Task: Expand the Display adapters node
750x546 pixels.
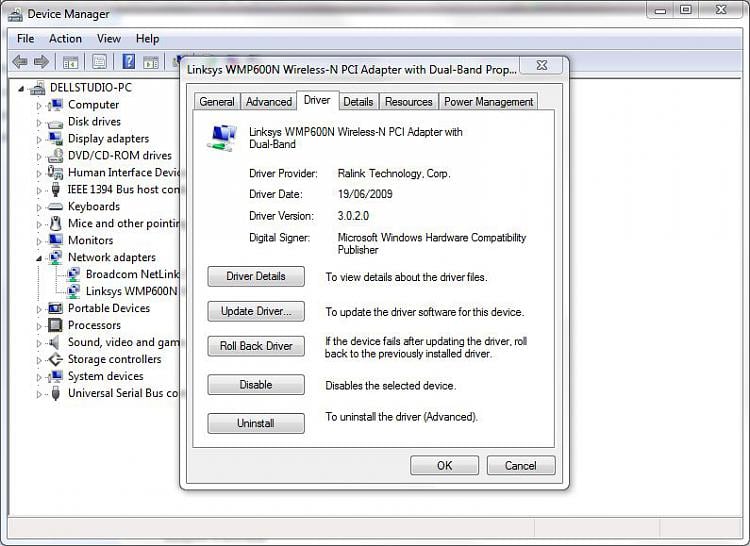Action: click(39, 140)
